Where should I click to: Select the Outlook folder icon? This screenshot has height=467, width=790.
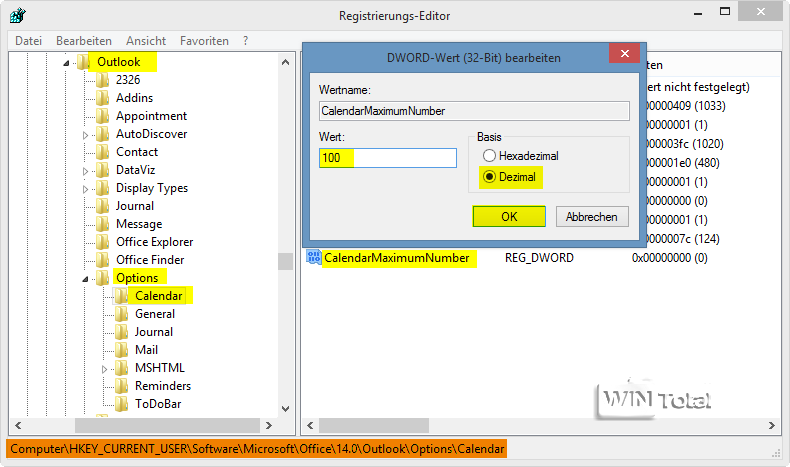[84, 62]
